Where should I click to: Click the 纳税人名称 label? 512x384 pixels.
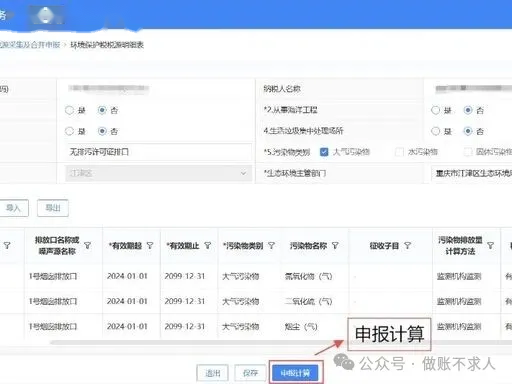[x=282, y=89]
